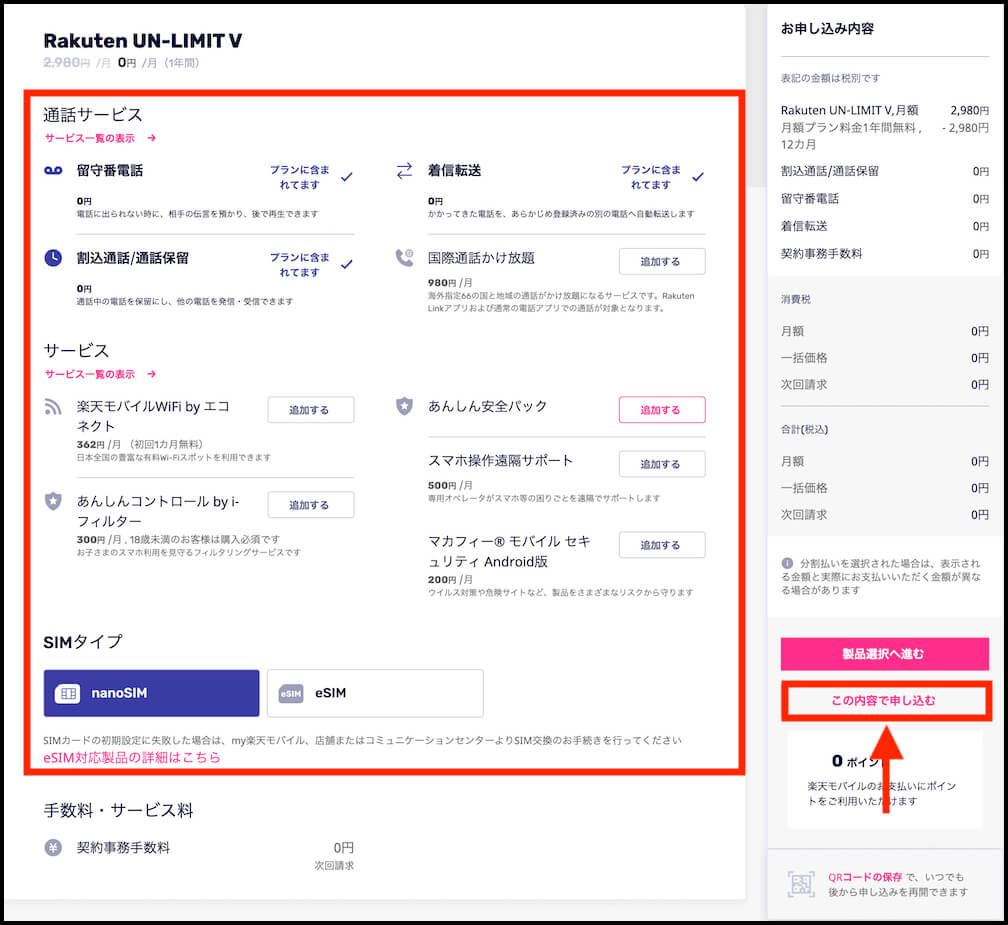The image size is (1008, 925).
Task: Click the 契約事務手数料 row in order summary
Action: (885, 253)
